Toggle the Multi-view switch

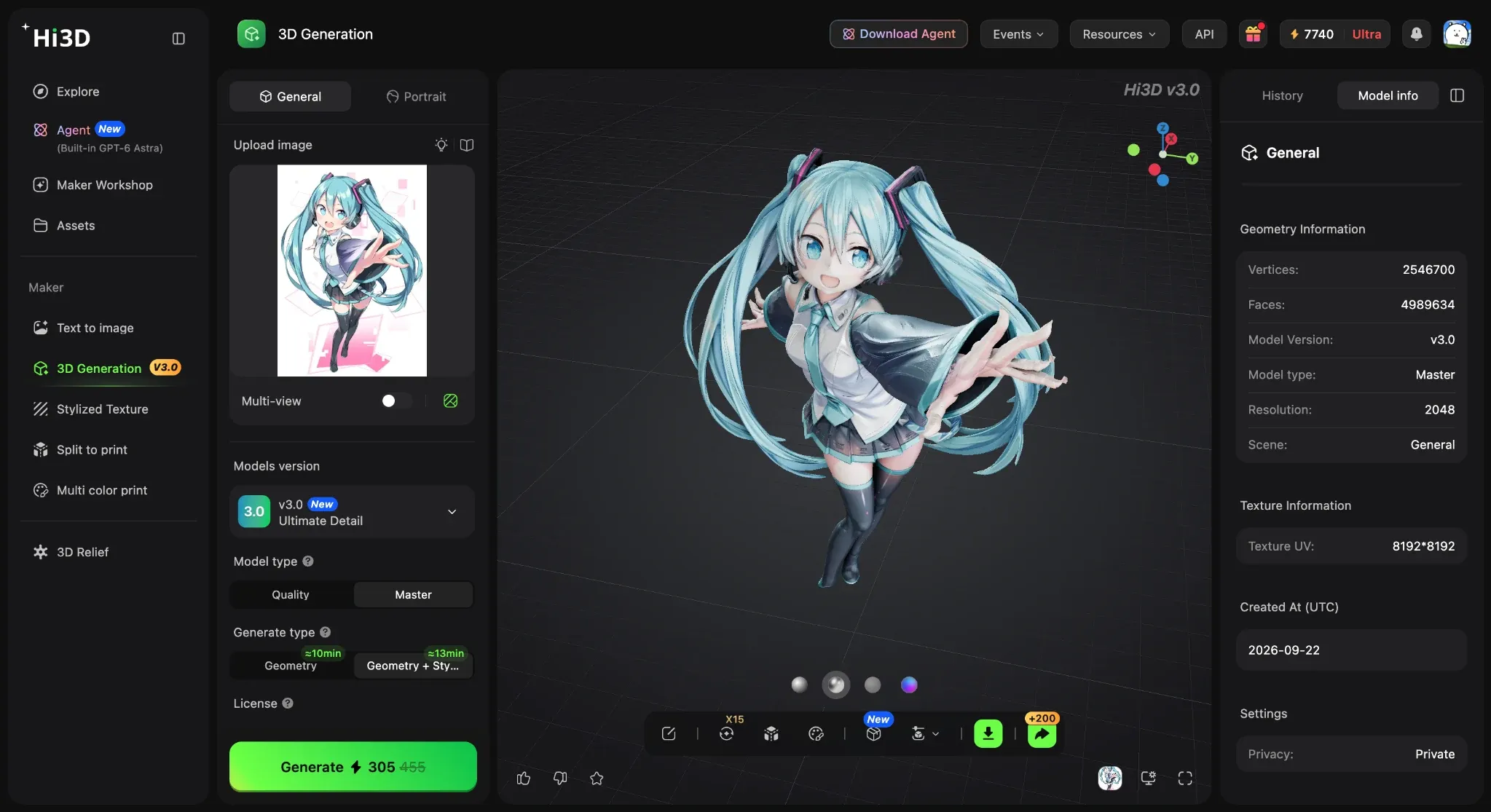coord(396,401)
